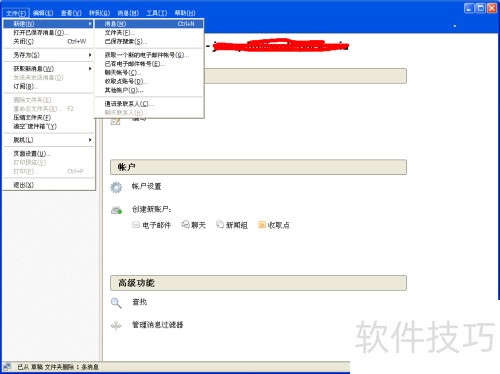Expand the 脱机(L) submenu
This screenshot has height=374, width=500.
pyautogui.click(x=49, y=140)
